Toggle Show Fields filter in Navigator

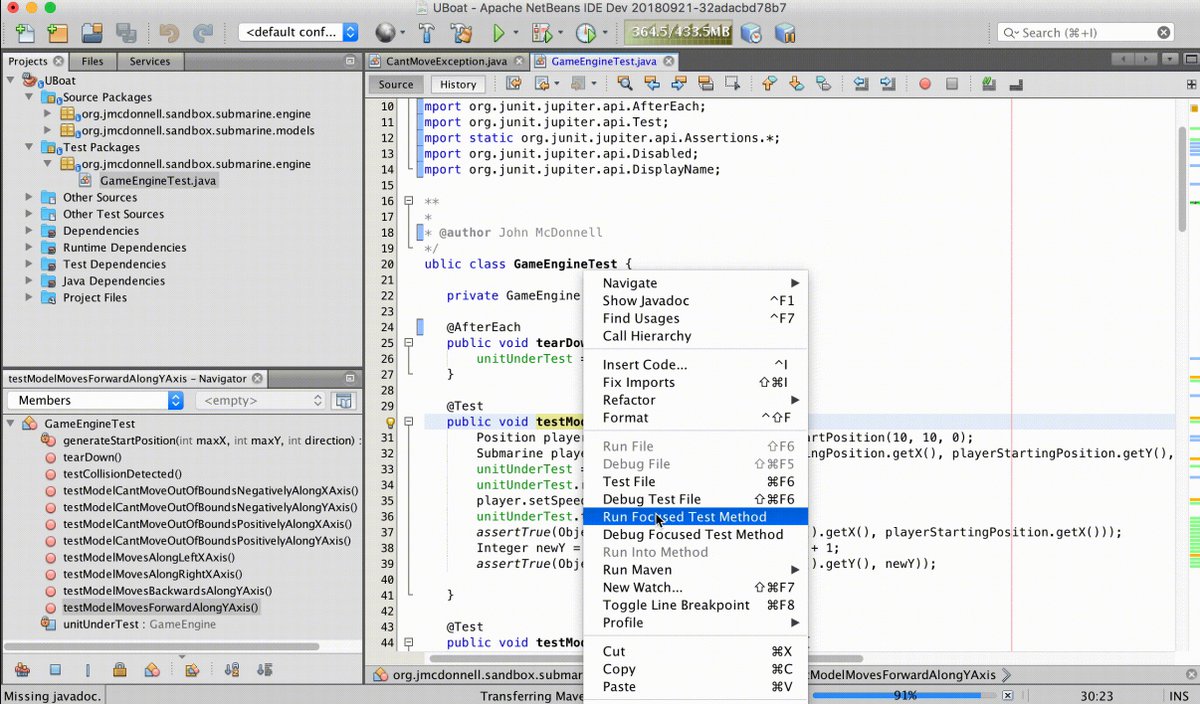pos(55,669)
